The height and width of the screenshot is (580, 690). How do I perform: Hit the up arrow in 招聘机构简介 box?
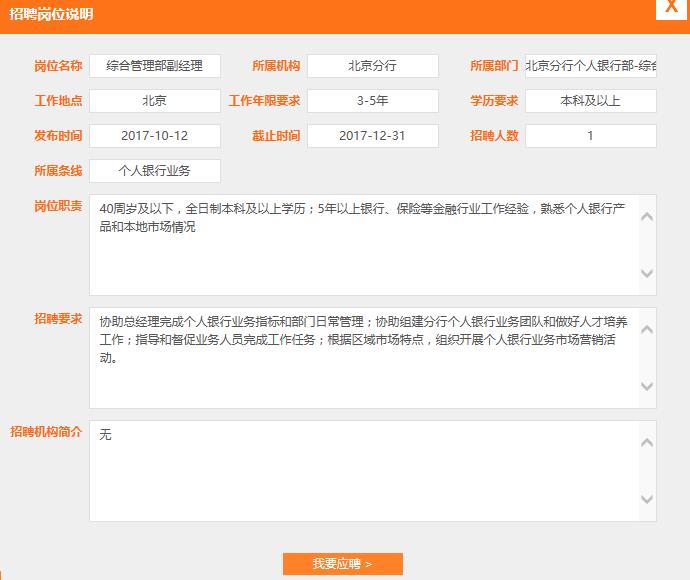tap(647, 442)
